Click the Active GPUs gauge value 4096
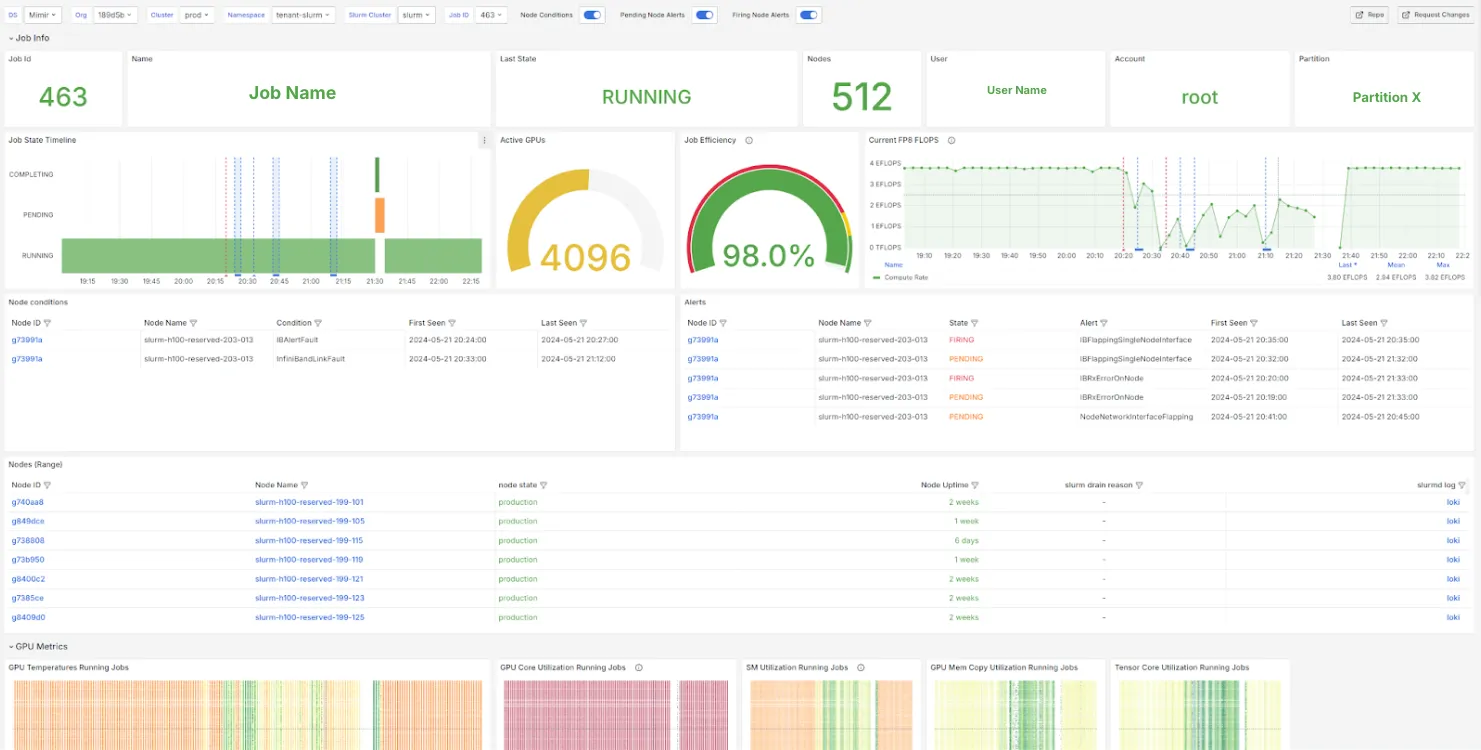Image resolution: width=1481 pixels, height=750 pixels. 585,258
